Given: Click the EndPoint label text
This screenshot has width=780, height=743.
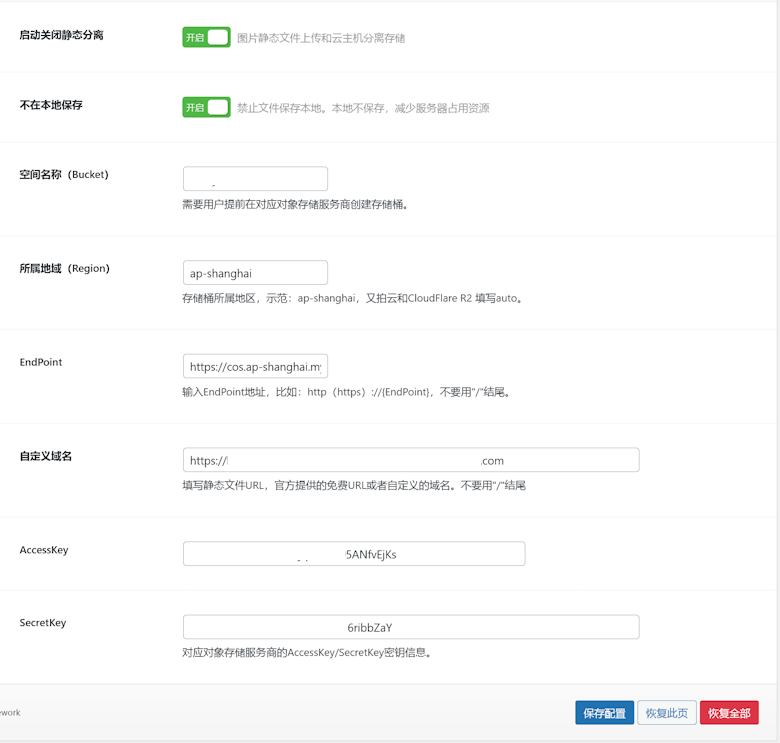Looking at the screenshot, I should (41, 362).
